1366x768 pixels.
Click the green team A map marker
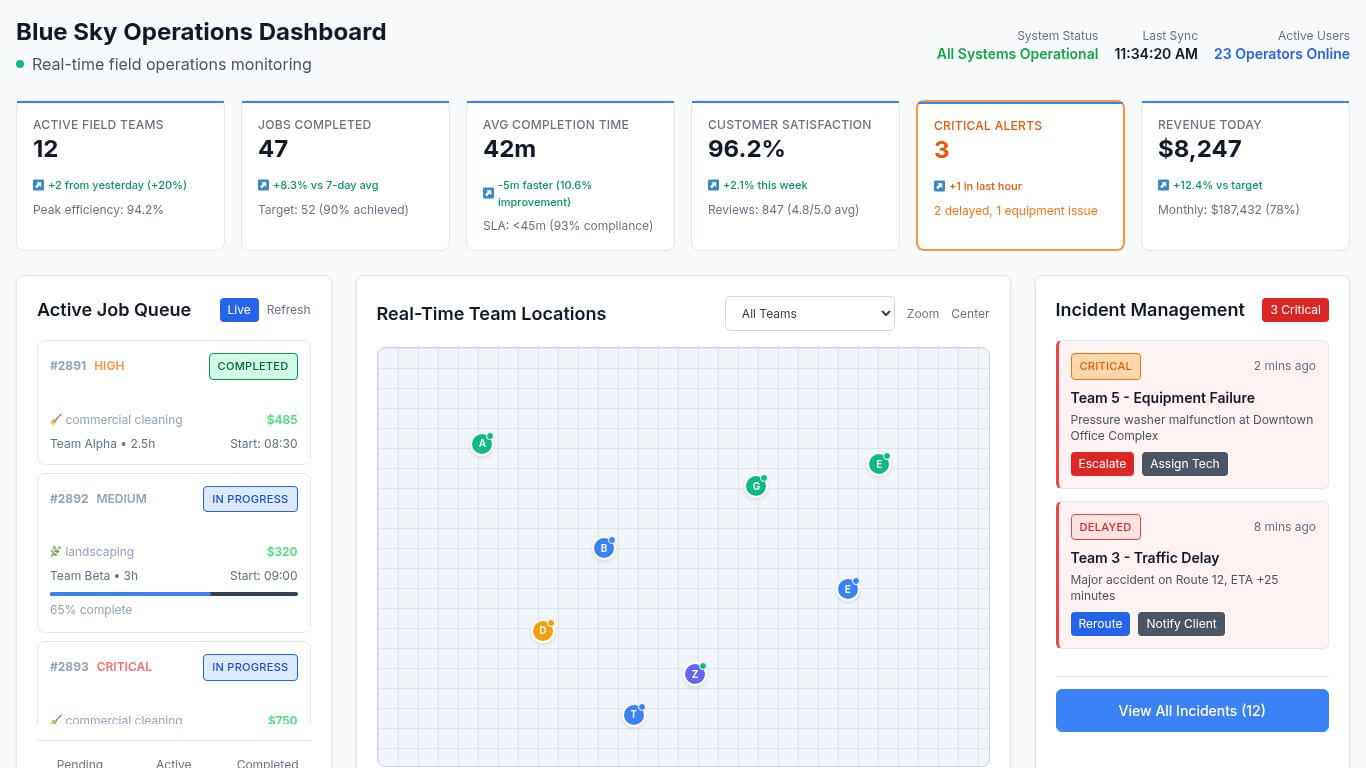[482, 443]
